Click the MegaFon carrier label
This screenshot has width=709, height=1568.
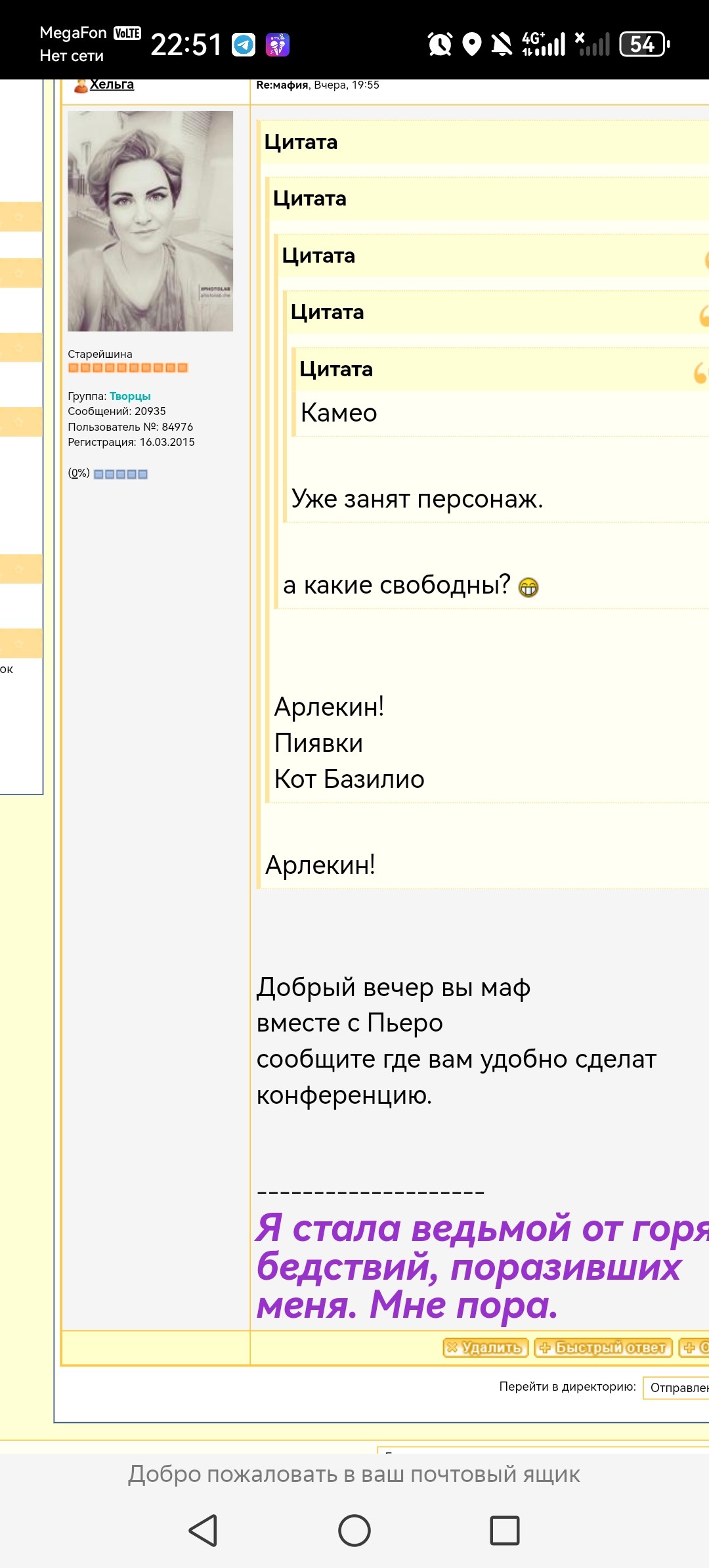click(73, 33)
